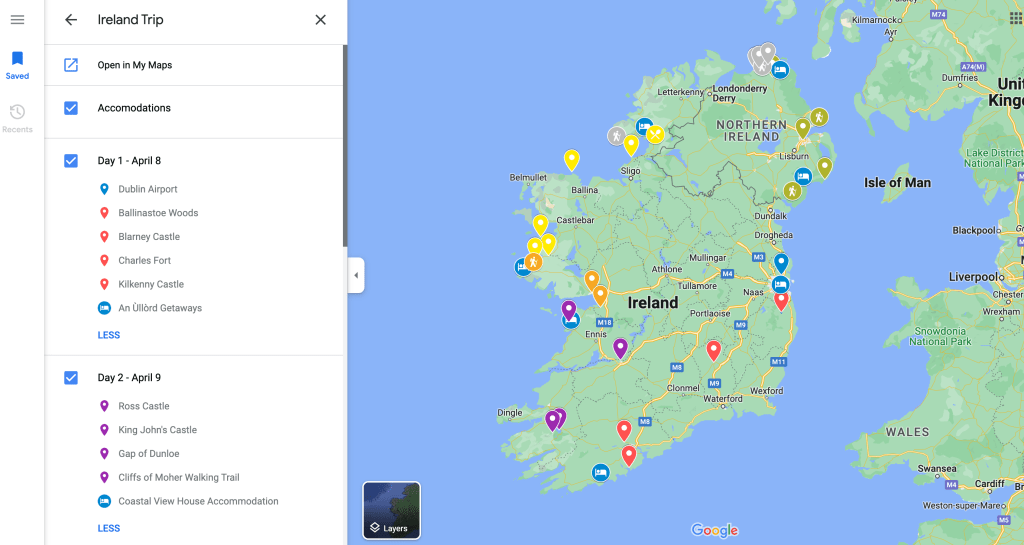
Task: Uncheck the Accomodations layer checkbox
Action: tap(71, 108)
